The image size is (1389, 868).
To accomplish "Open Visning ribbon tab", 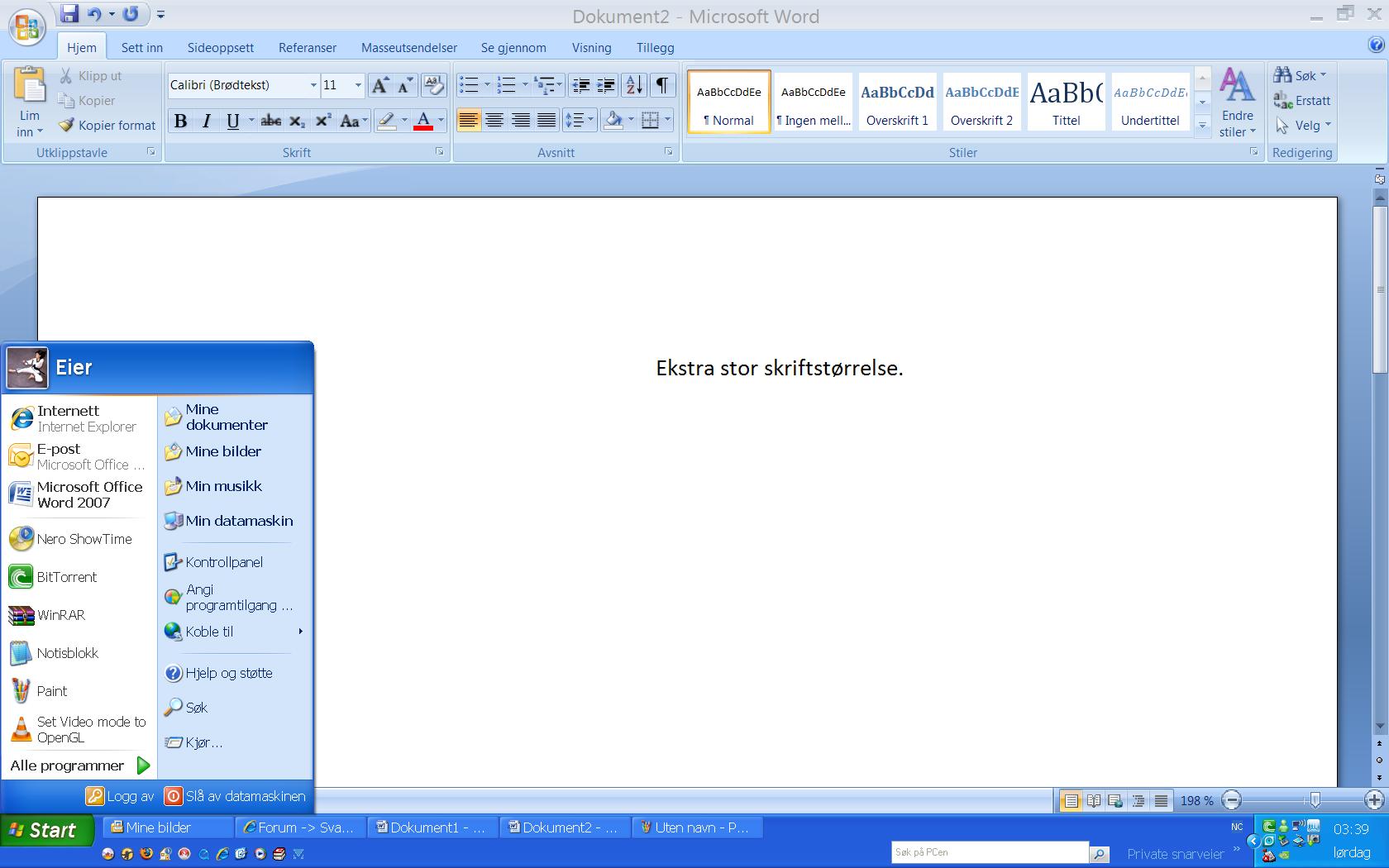I will tap(592, 48).
